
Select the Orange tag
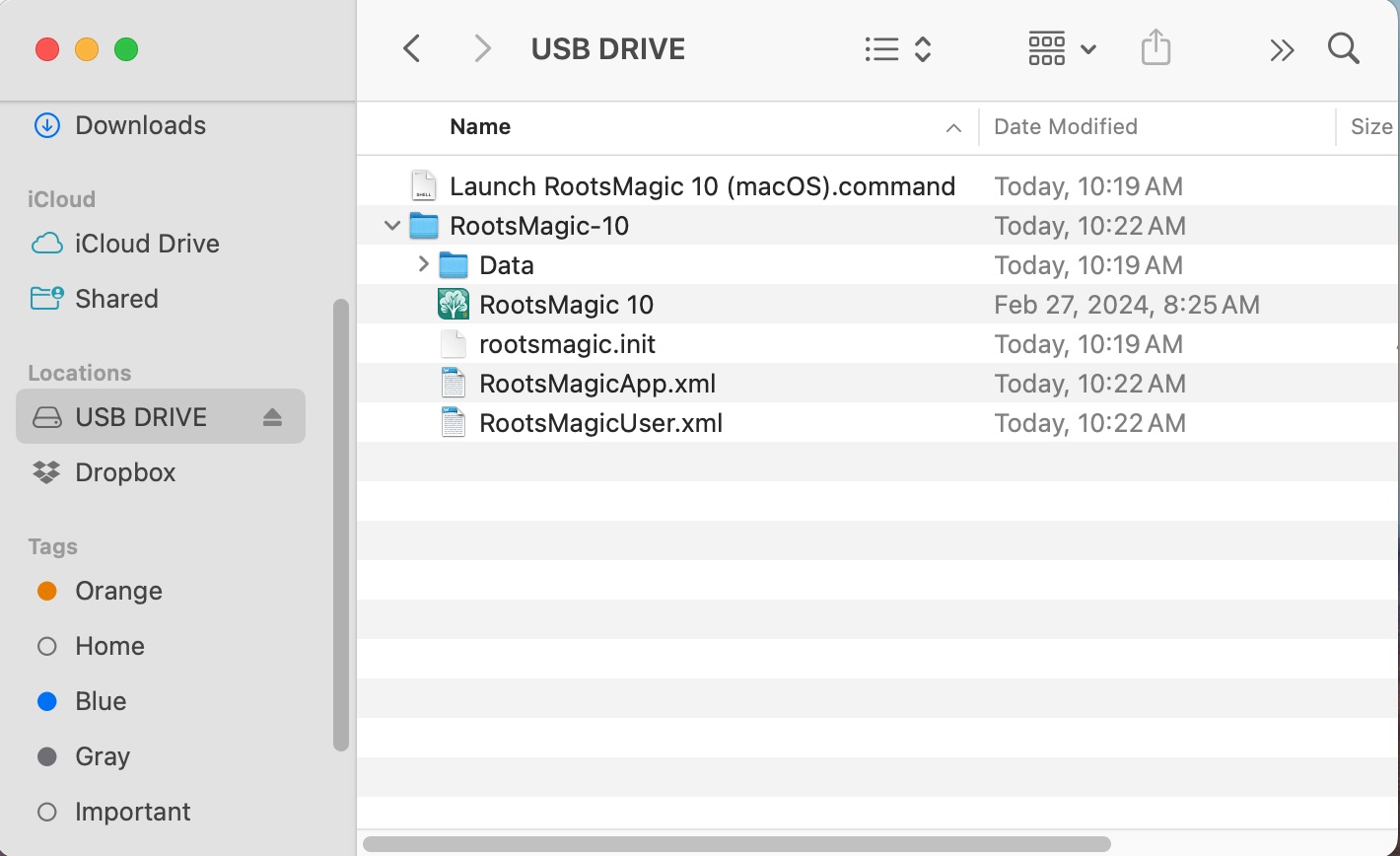(118, 591)
